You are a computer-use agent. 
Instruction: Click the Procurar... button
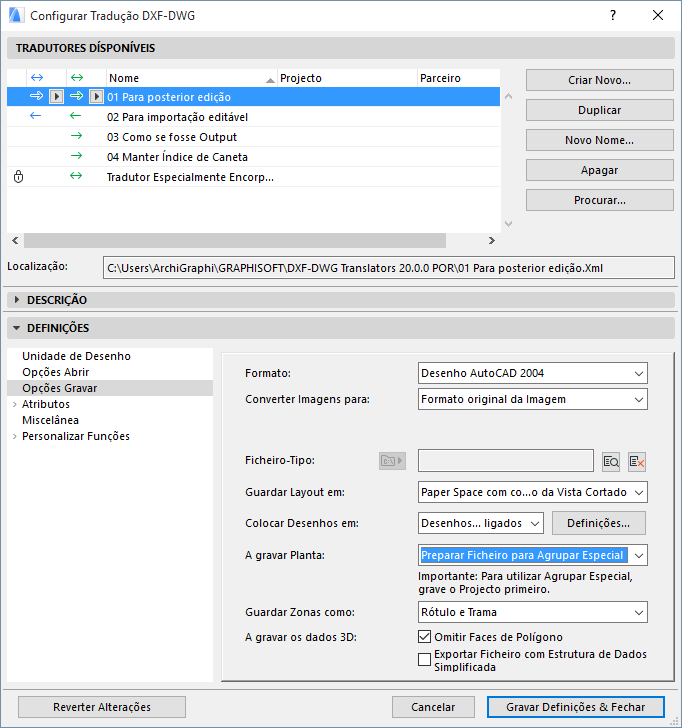coord(599,200)
